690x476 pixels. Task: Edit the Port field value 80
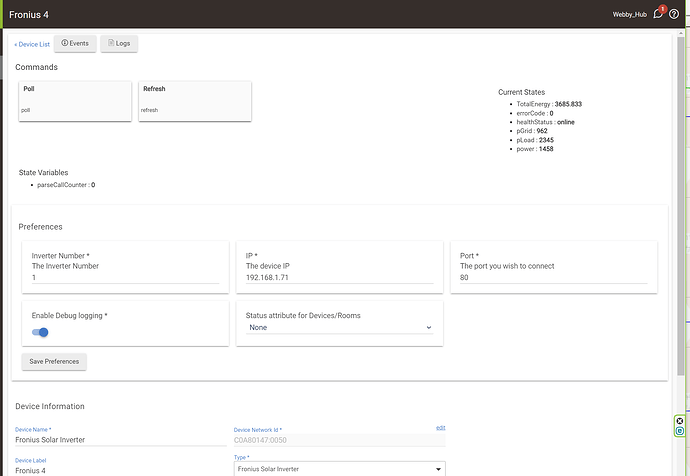coord(554,278)
